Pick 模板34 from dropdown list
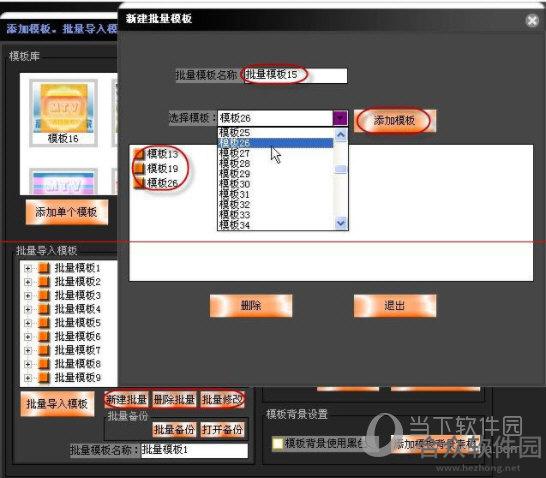This screenshot has width=546, height=478. point(275,225)
